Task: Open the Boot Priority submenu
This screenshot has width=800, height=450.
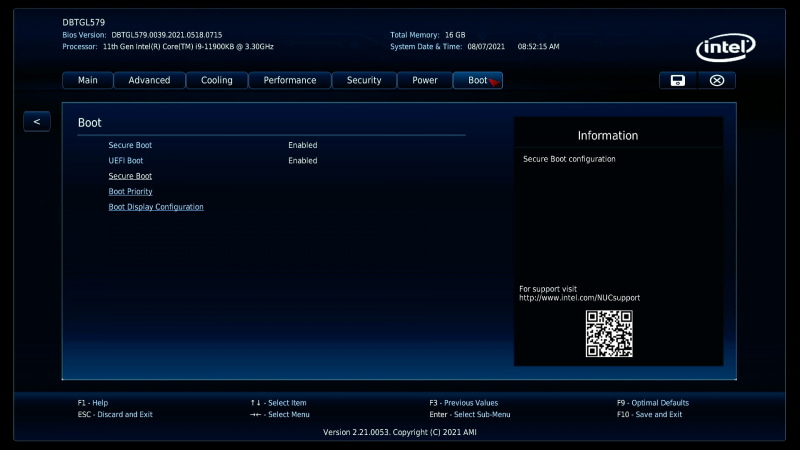Action: (130, 191)
